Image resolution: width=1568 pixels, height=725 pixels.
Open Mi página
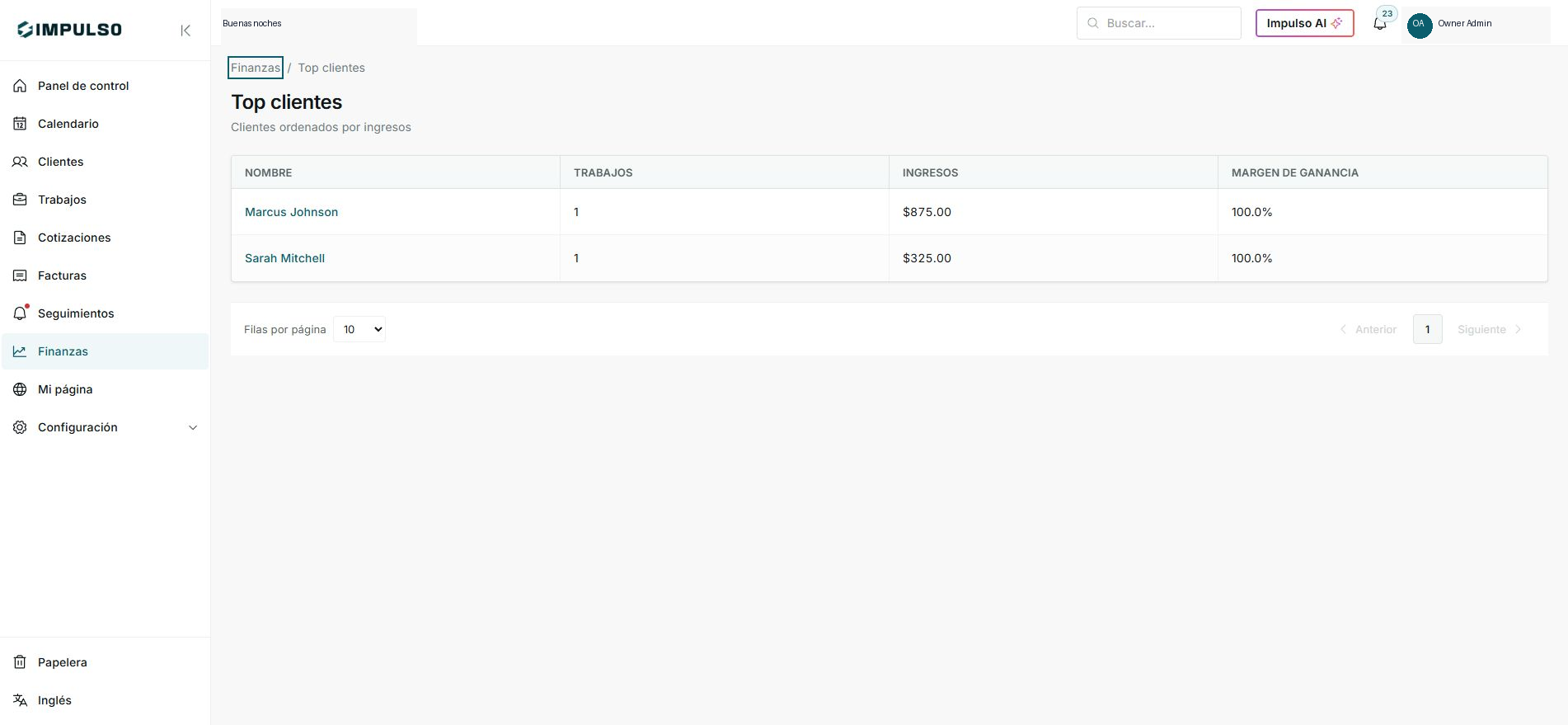[x=105, y=389]
